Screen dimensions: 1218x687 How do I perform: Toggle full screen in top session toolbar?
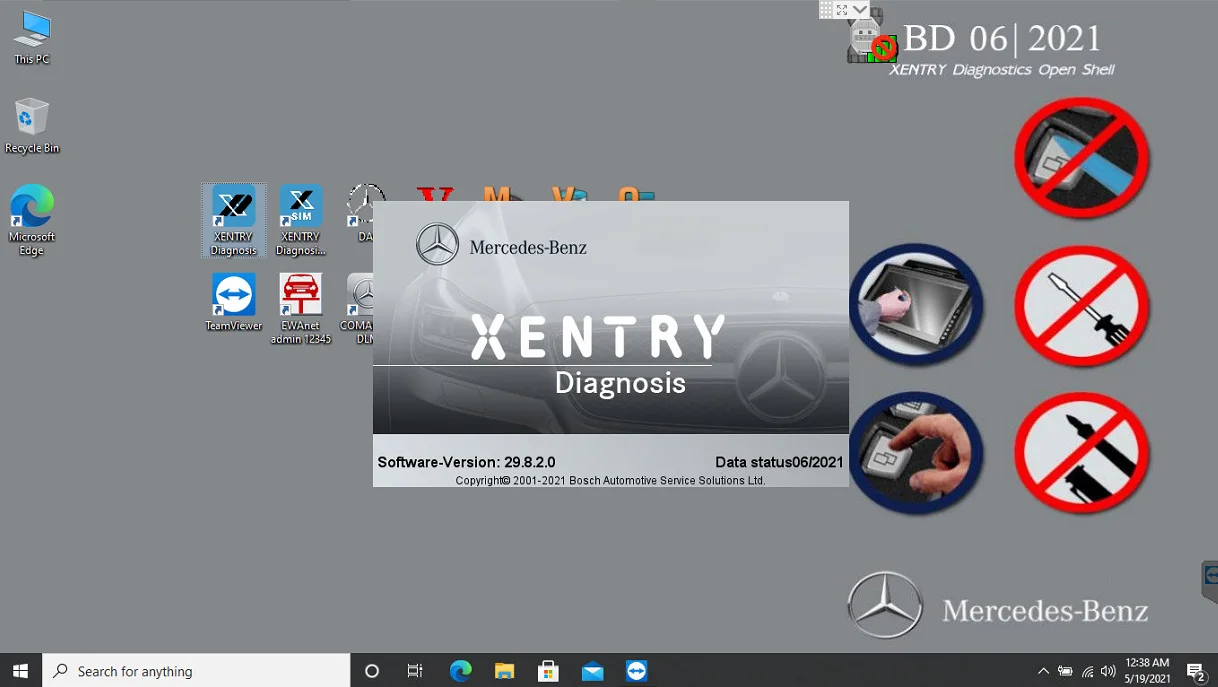pos(842,9)
